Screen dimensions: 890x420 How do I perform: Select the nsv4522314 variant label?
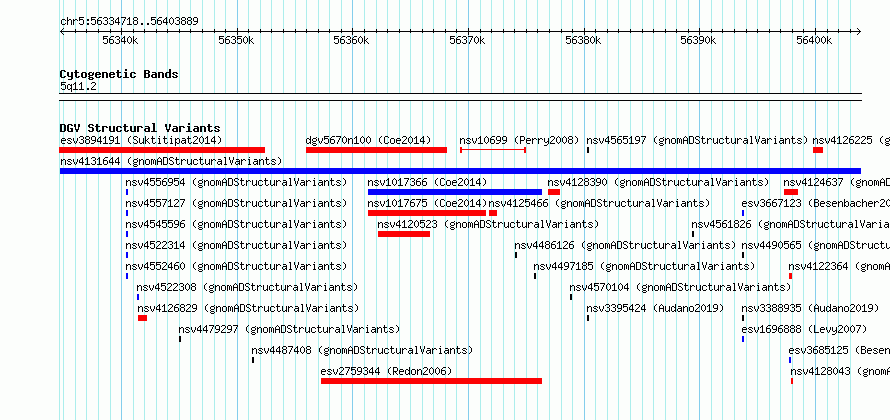coord(236,245)
